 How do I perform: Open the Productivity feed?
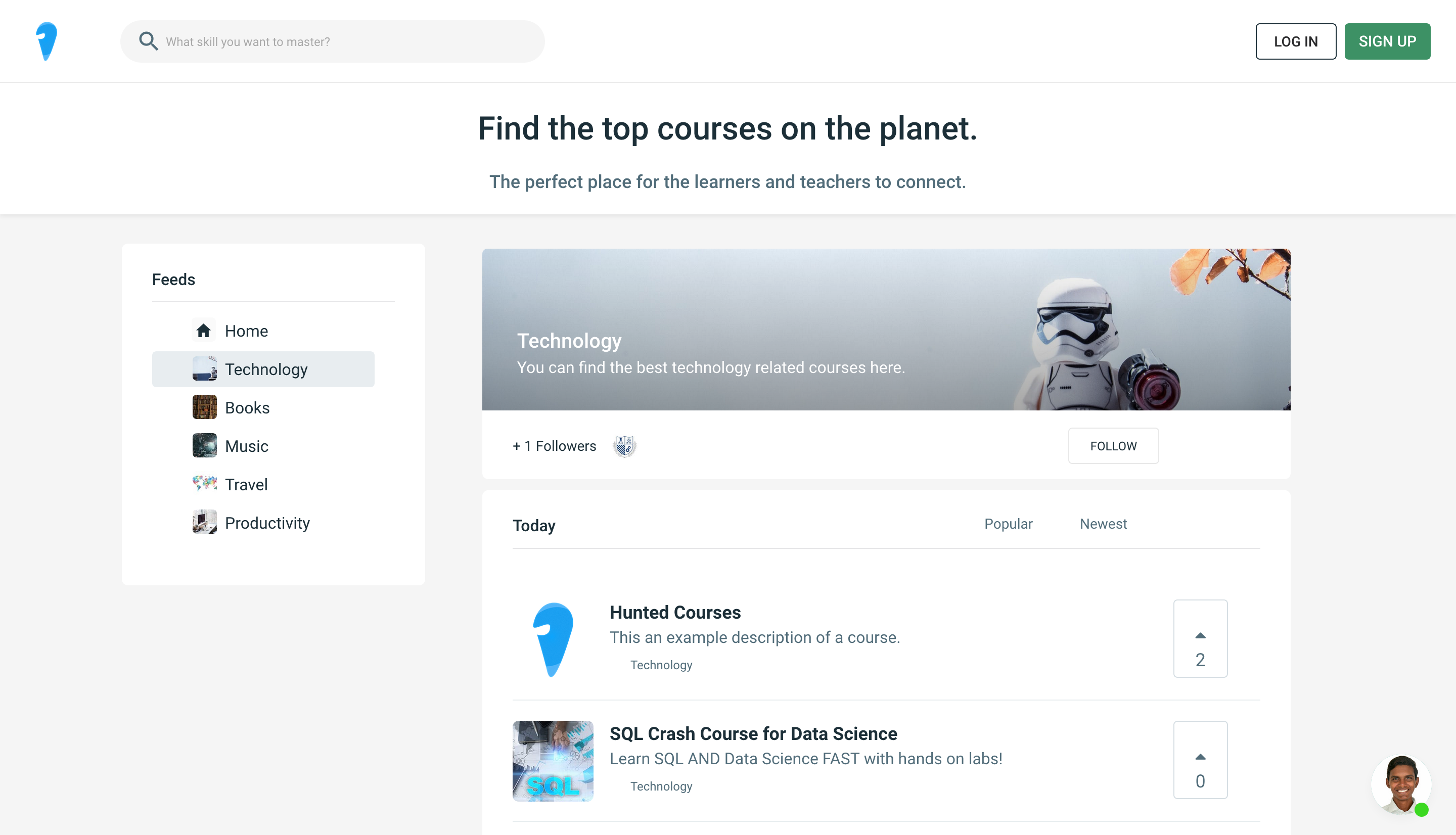click(267, 523)
